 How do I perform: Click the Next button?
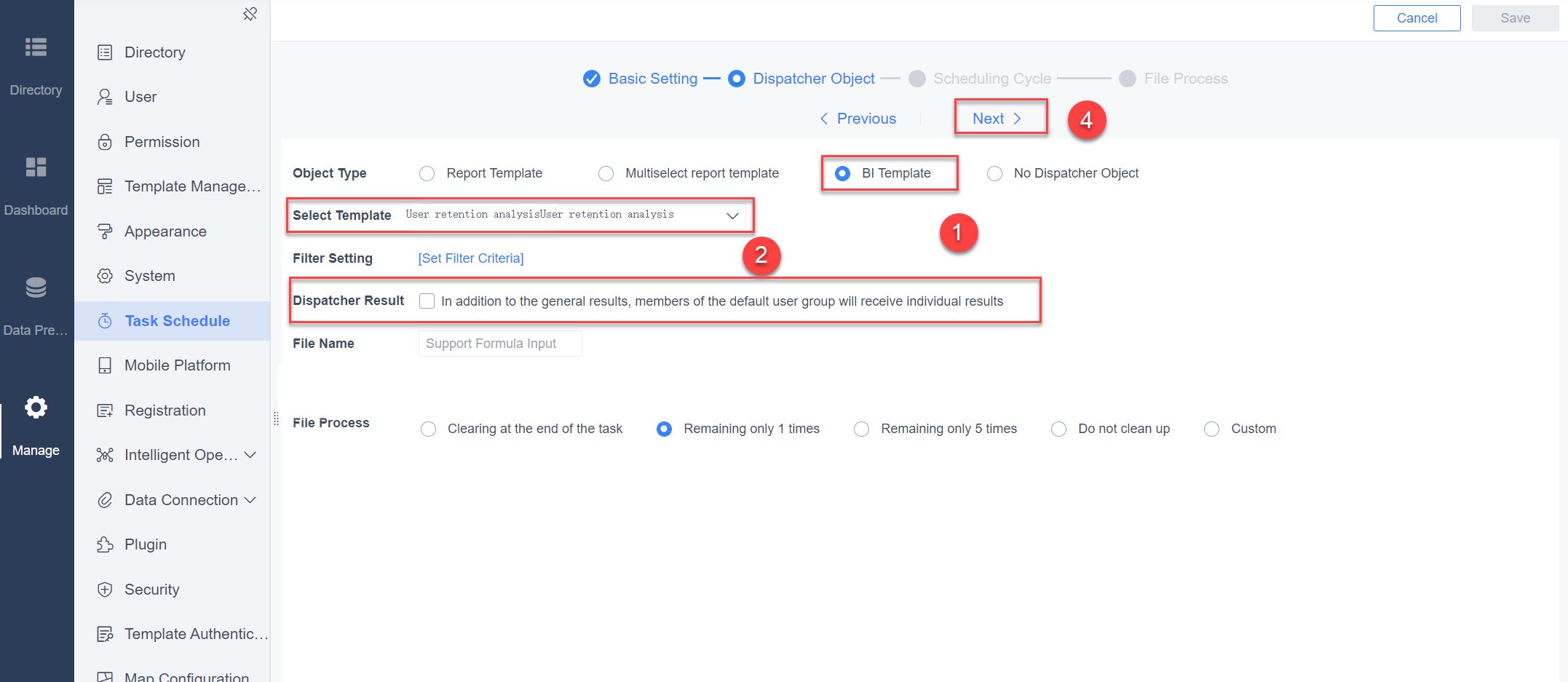tap(997, 119)
